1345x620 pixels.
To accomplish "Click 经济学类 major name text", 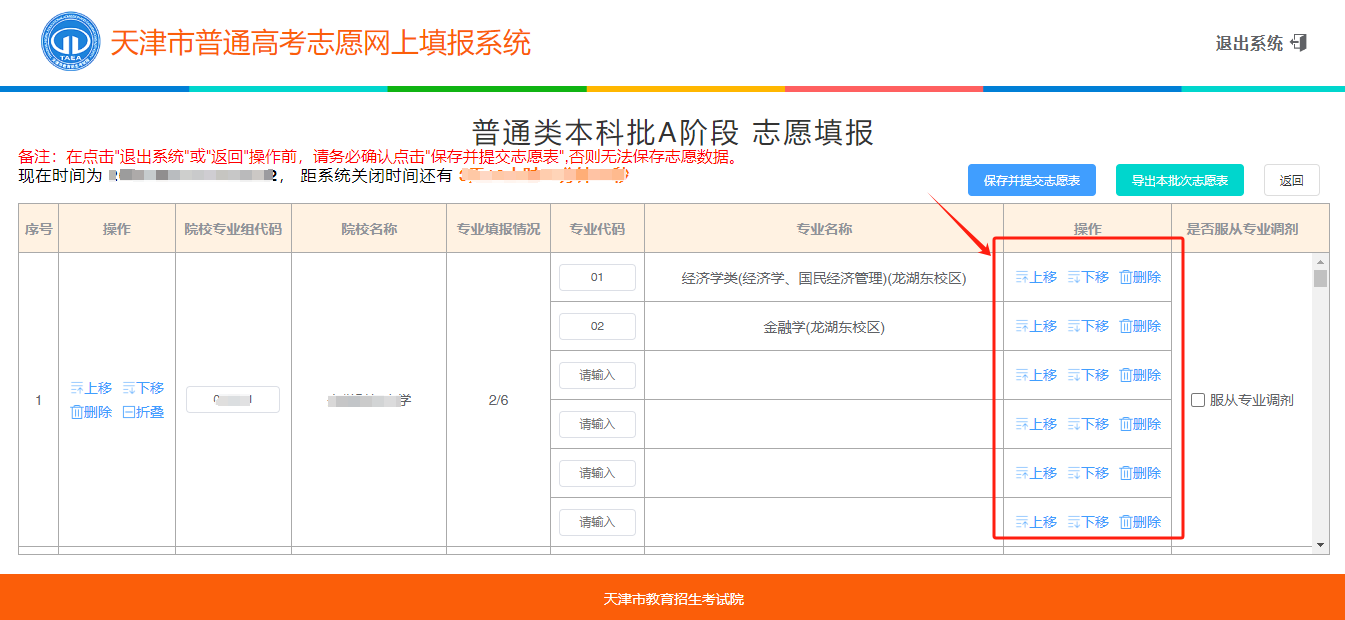I will (824, 278).
